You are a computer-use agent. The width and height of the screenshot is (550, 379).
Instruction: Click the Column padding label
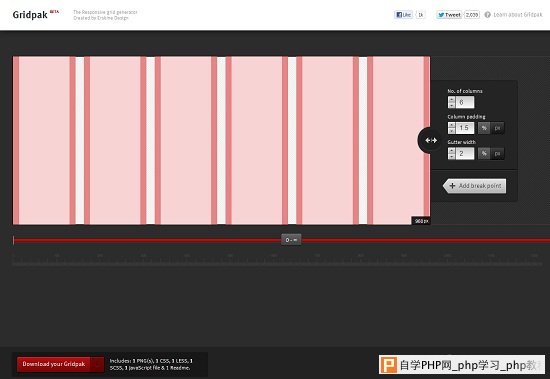[466, 117]
